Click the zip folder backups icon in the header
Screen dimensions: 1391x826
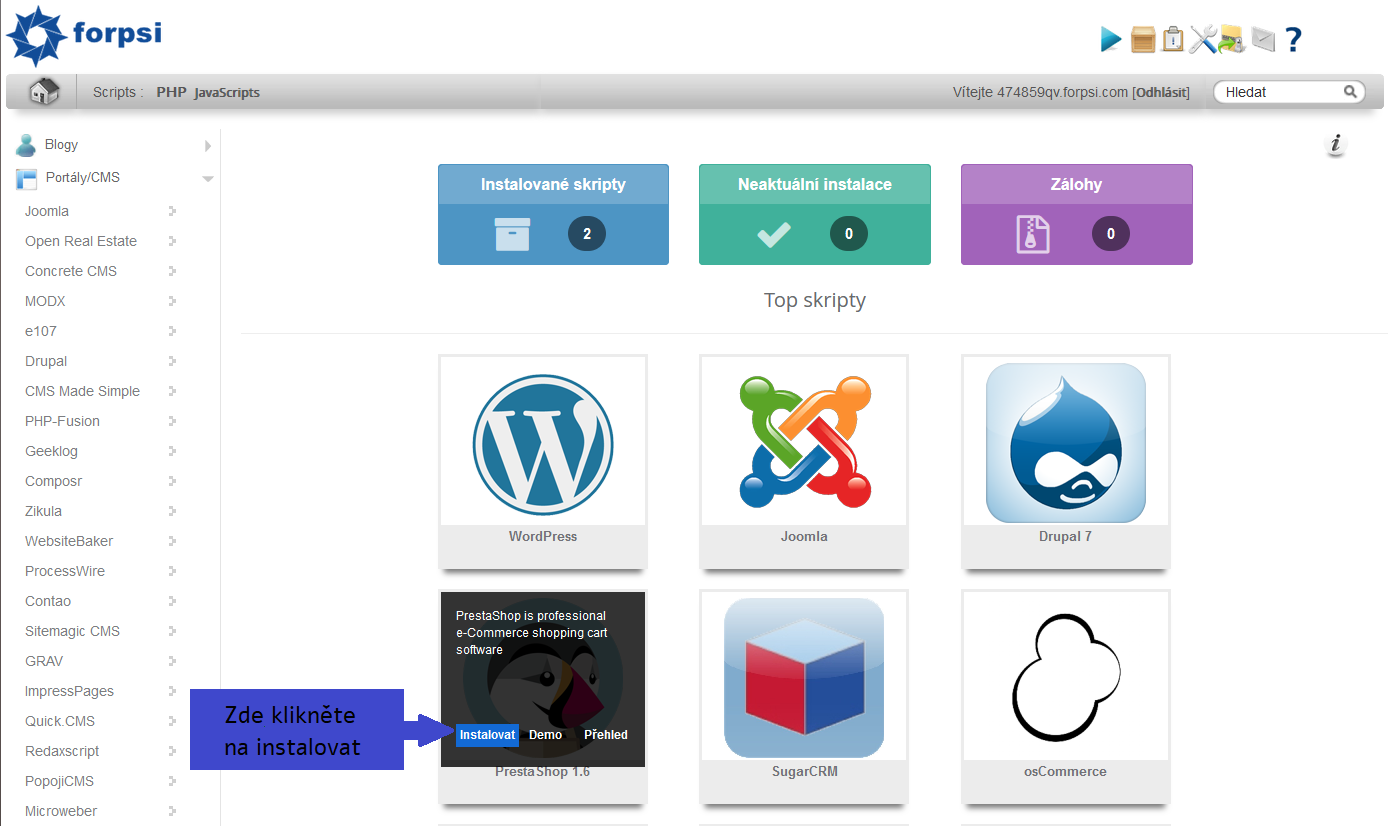point(1231,39)
